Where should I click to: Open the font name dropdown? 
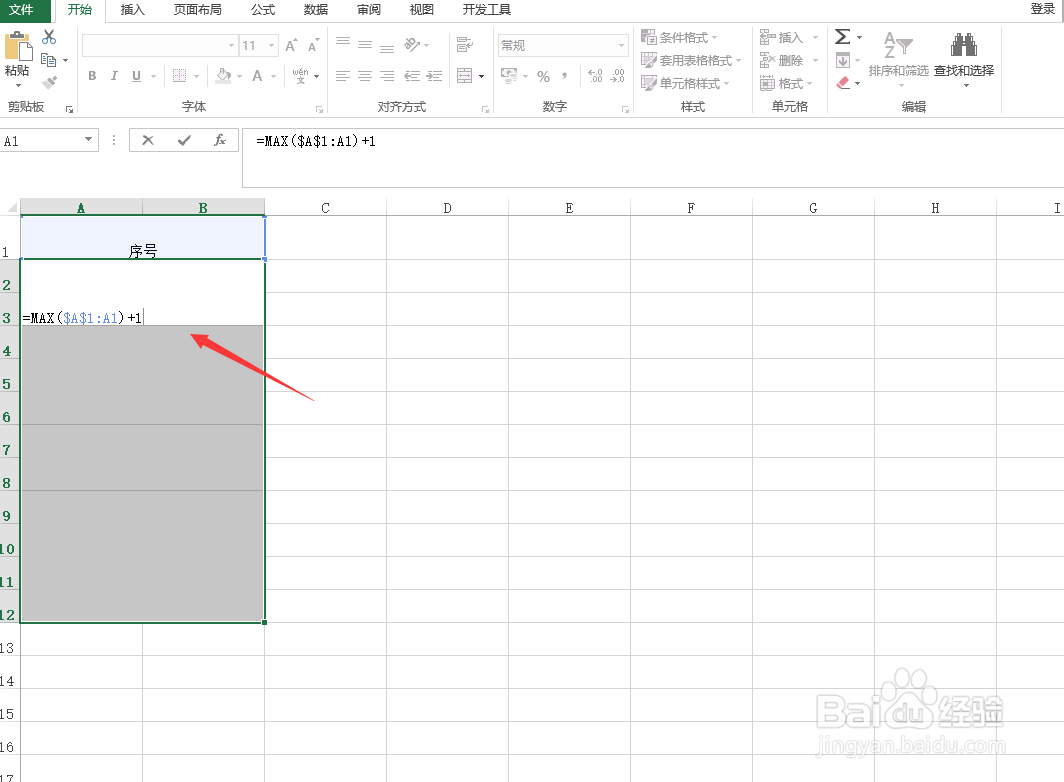(231, 45)
